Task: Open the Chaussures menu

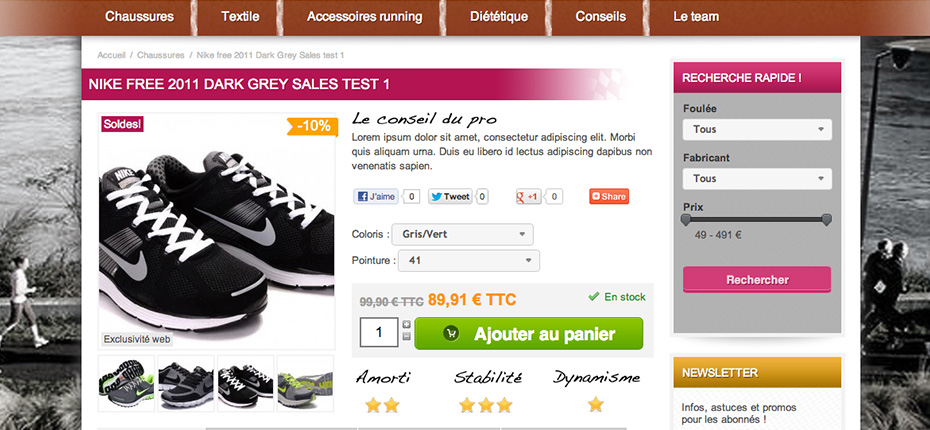Action: tap(139, 17)
